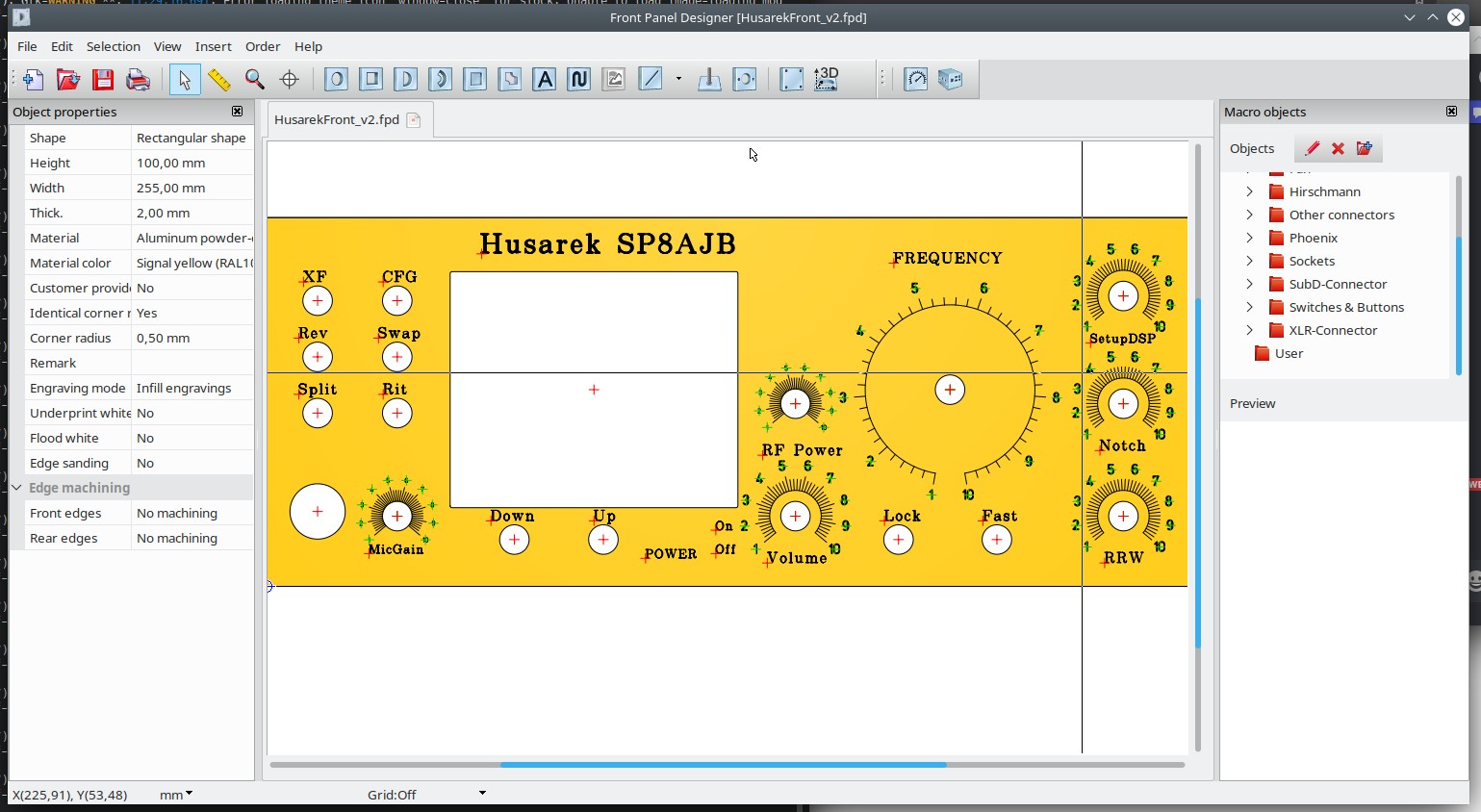
Task: Select the magnifier zoom tool
Action: pyautogui.click(x=255, y=80)
